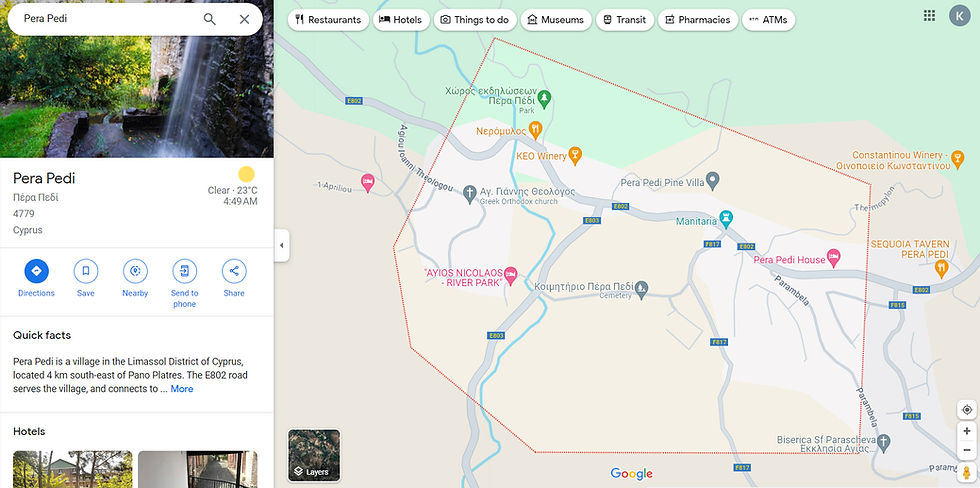Share Pera Pedi location
Viewport: 980px width, 488px height.
point(234,271)
